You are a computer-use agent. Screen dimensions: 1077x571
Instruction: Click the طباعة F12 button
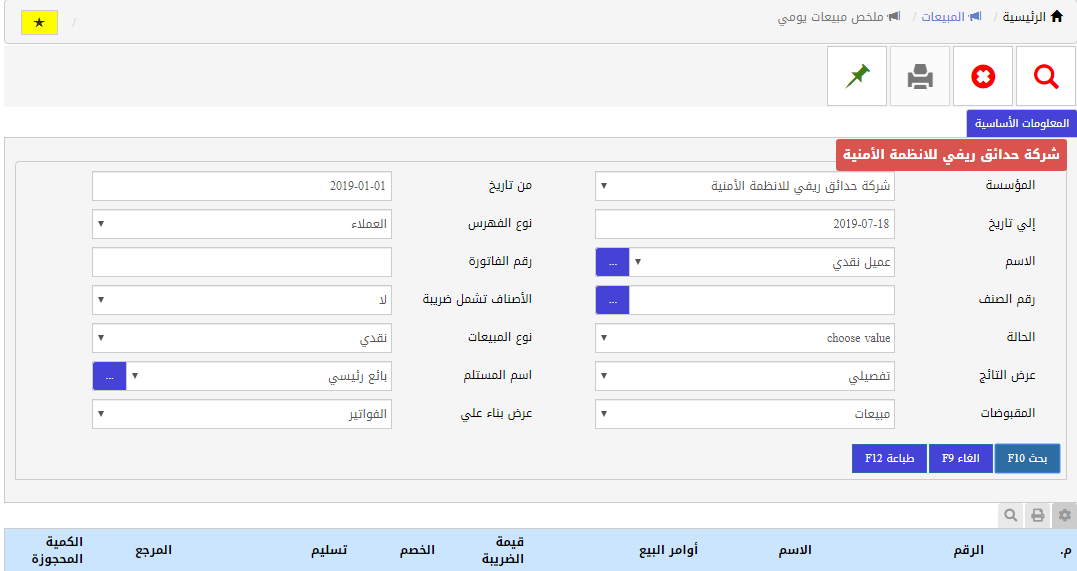coord(889,458)
